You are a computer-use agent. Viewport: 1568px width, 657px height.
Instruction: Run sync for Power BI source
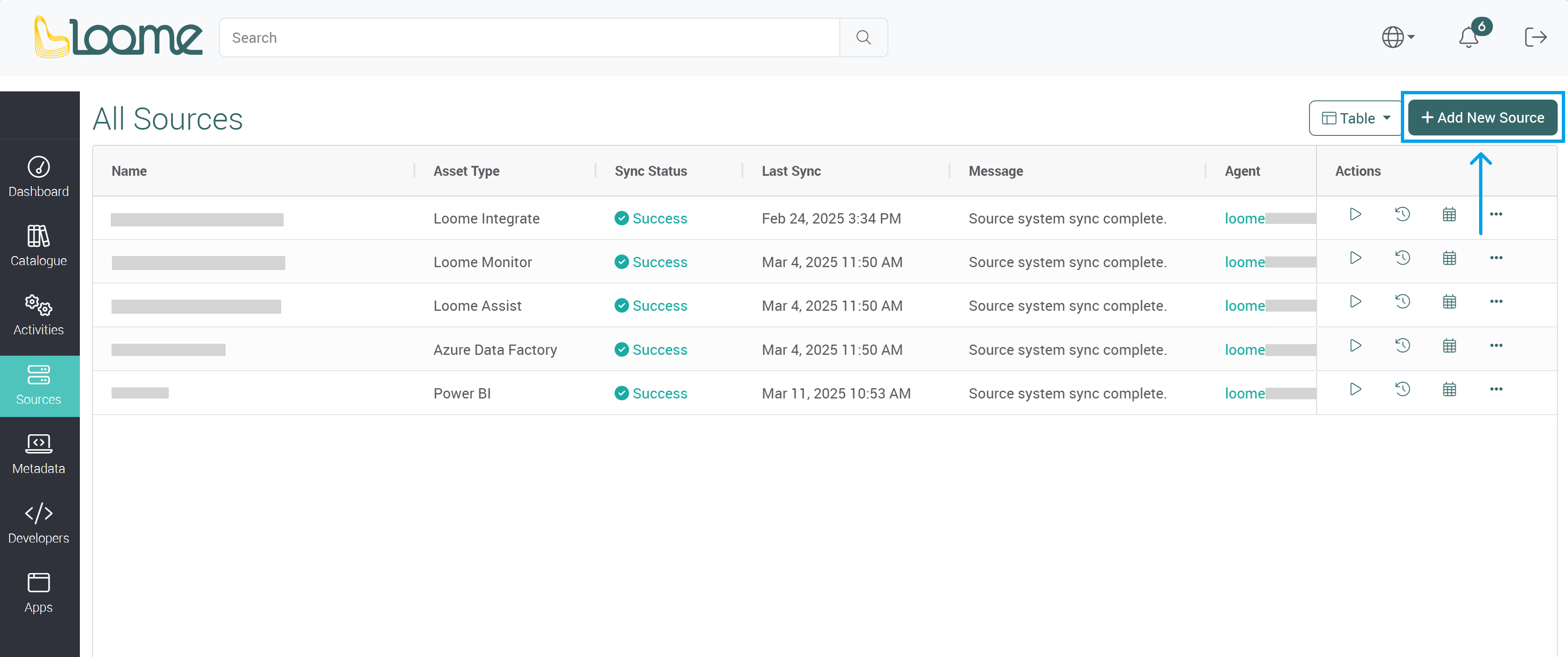(x=1355, y=389)
